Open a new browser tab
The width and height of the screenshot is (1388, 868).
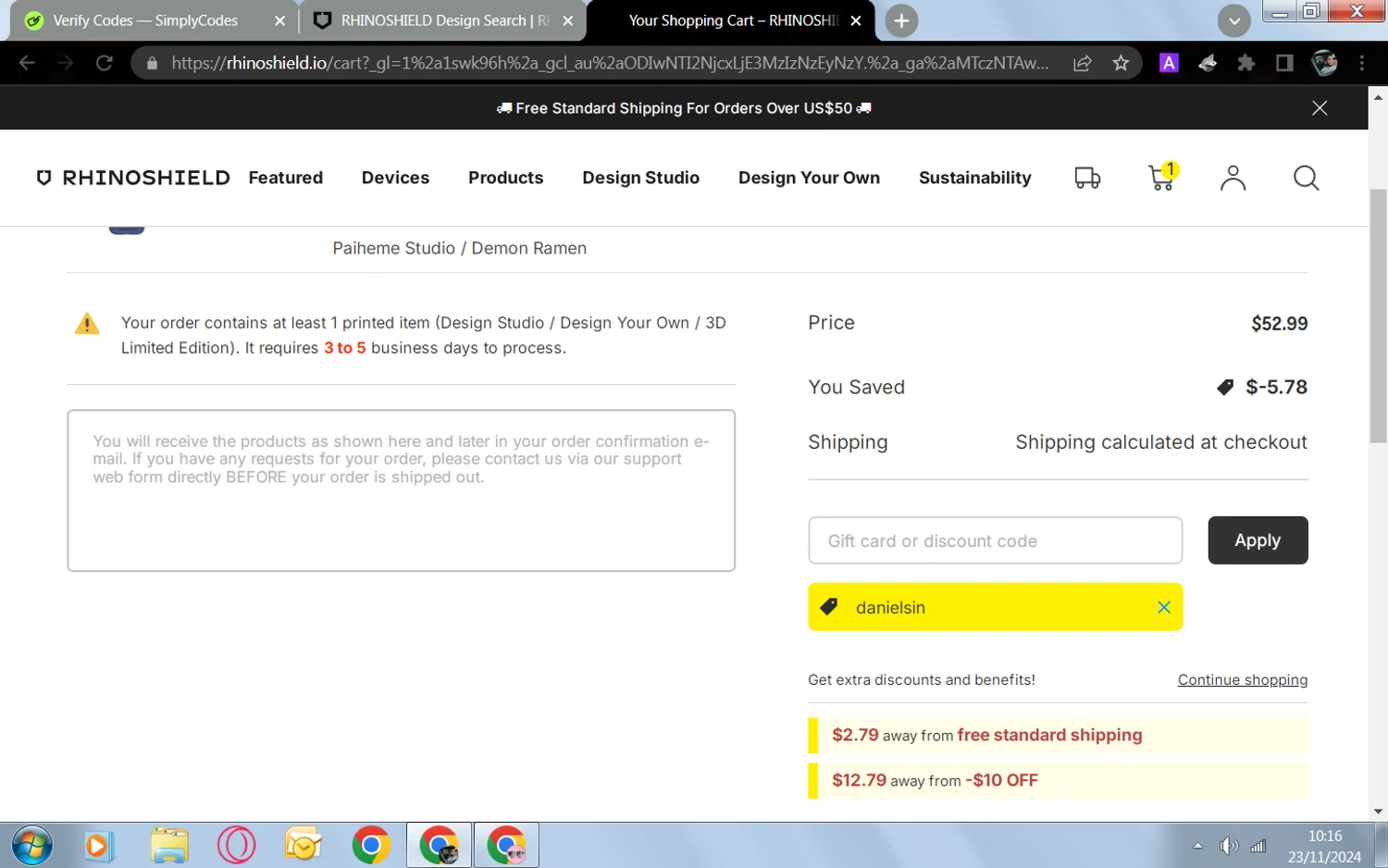[901, 20]
